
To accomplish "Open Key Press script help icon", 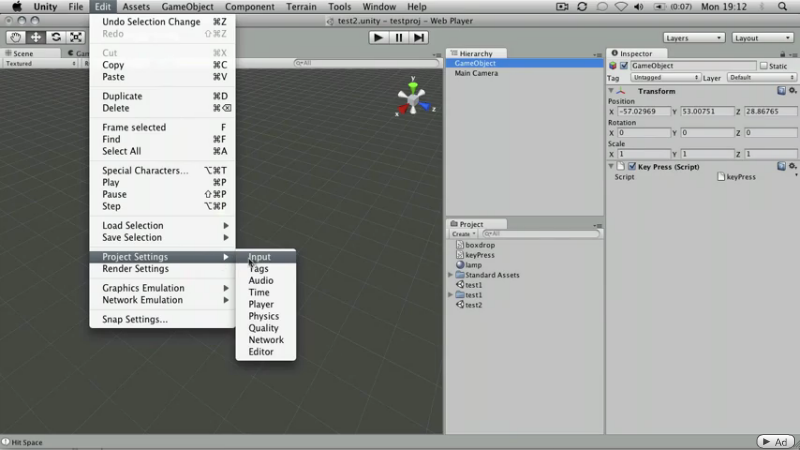I will click(x=781, y=166).
